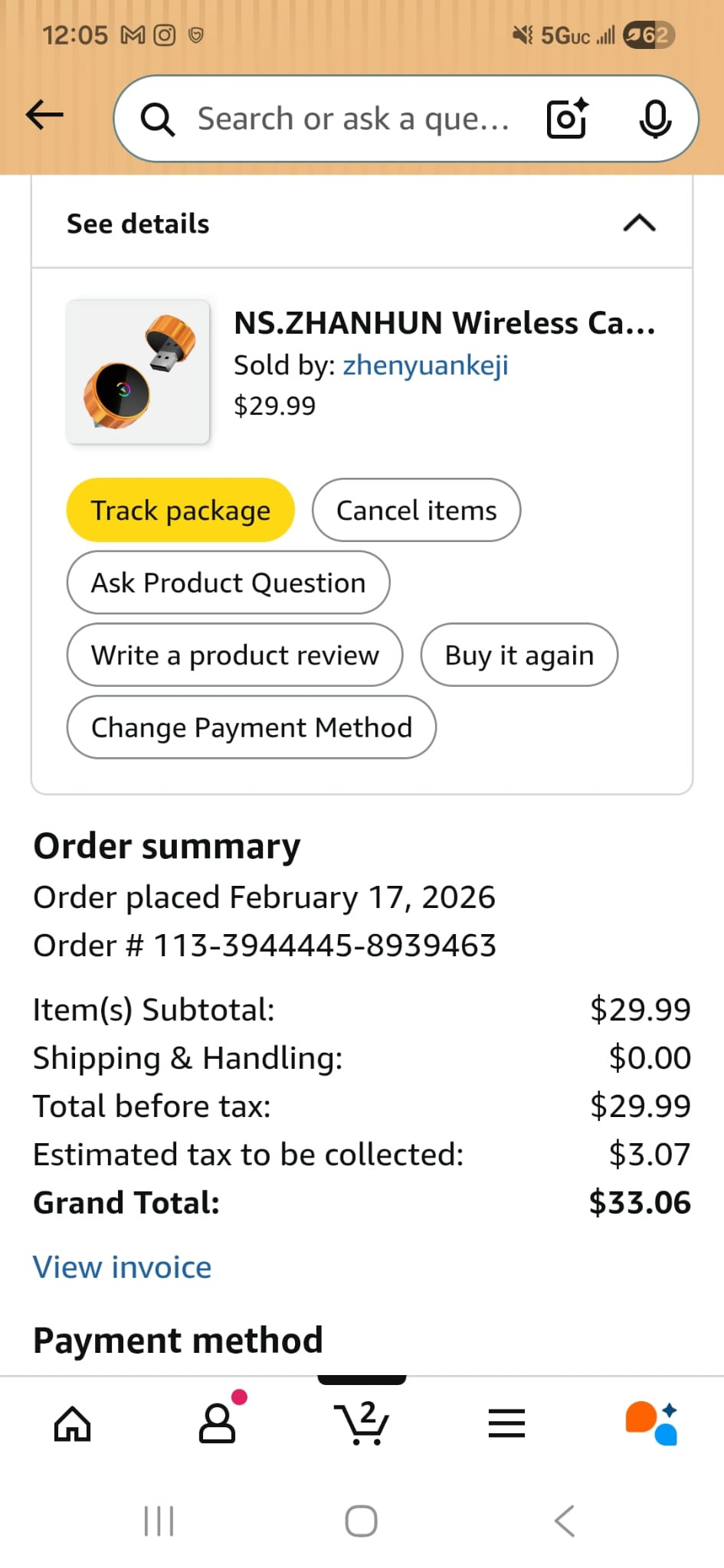Open the shopping cart icon
Screen dimensions: 724x1568
click(362, 1424)
